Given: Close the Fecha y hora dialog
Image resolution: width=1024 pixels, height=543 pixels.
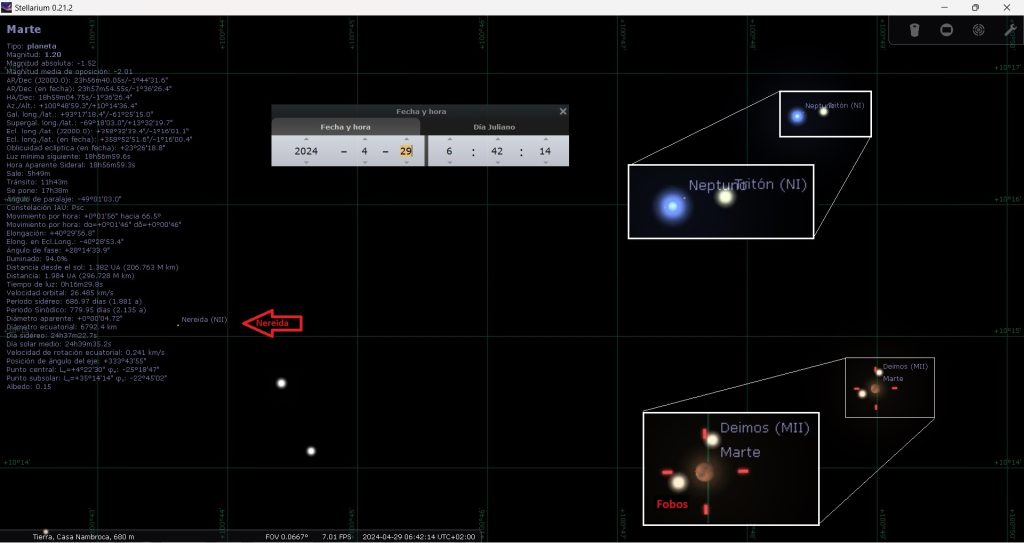Looking at the screenshot, I should [x=563, y=112].
